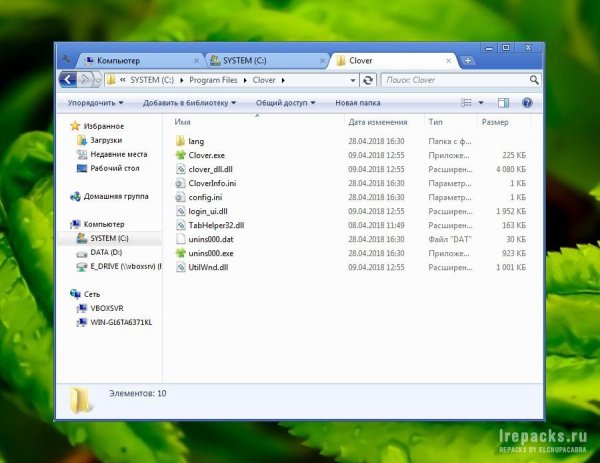This screenshot has height=463, width=600.
Task: Change view with the view icon
Action: [x=466, y=103]
